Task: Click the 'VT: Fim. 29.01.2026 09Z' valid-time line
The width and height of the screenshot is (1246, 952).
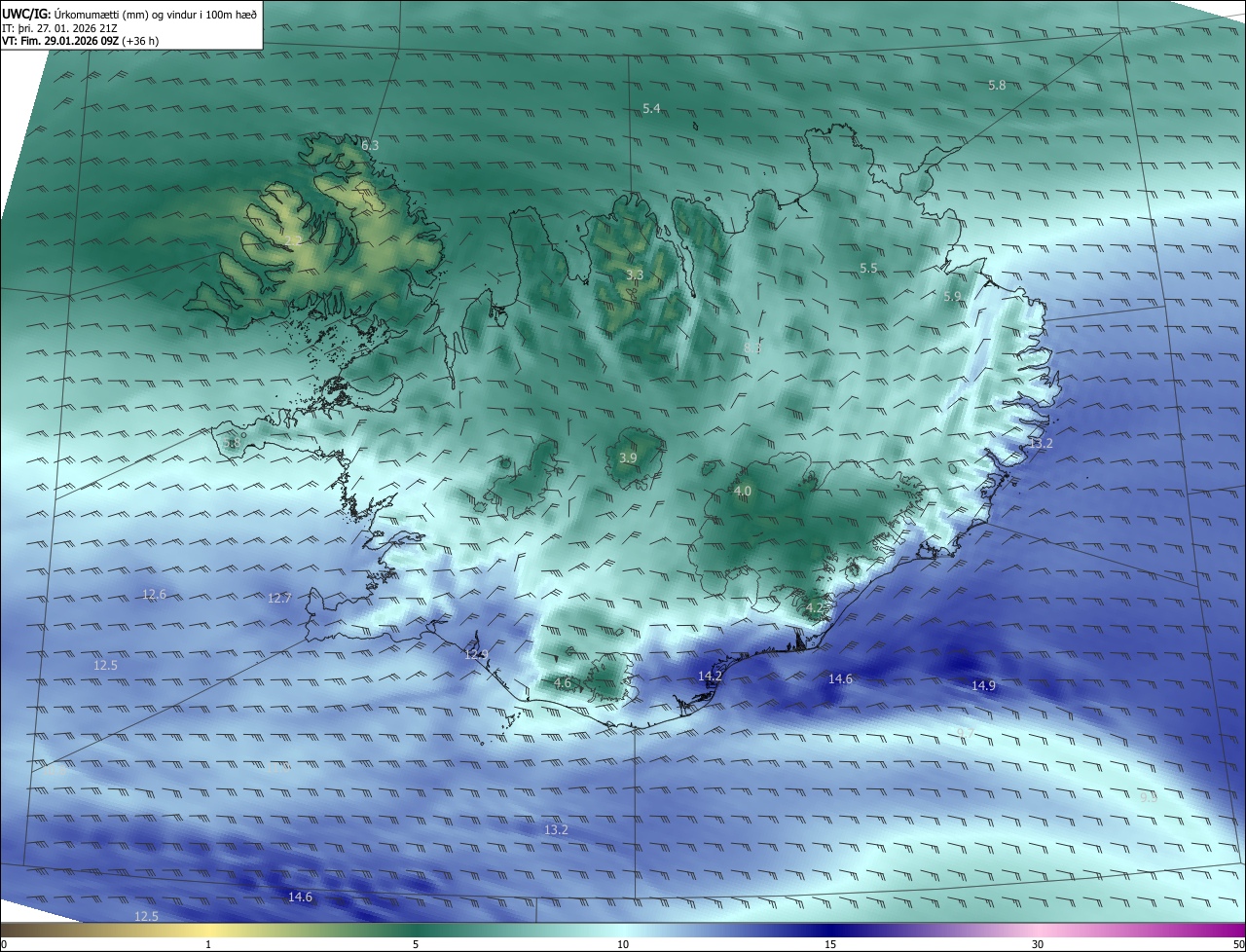Action: tap(81, 41)
